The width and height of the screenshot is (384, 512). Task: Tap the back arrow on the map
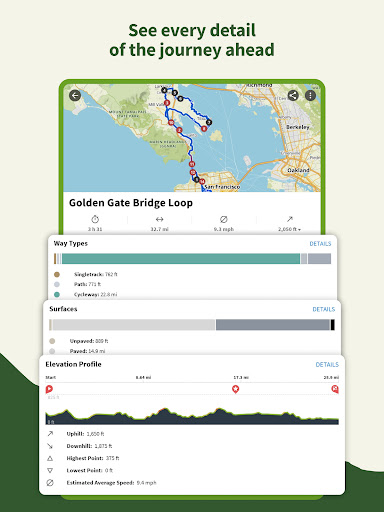tap(75, 96)
